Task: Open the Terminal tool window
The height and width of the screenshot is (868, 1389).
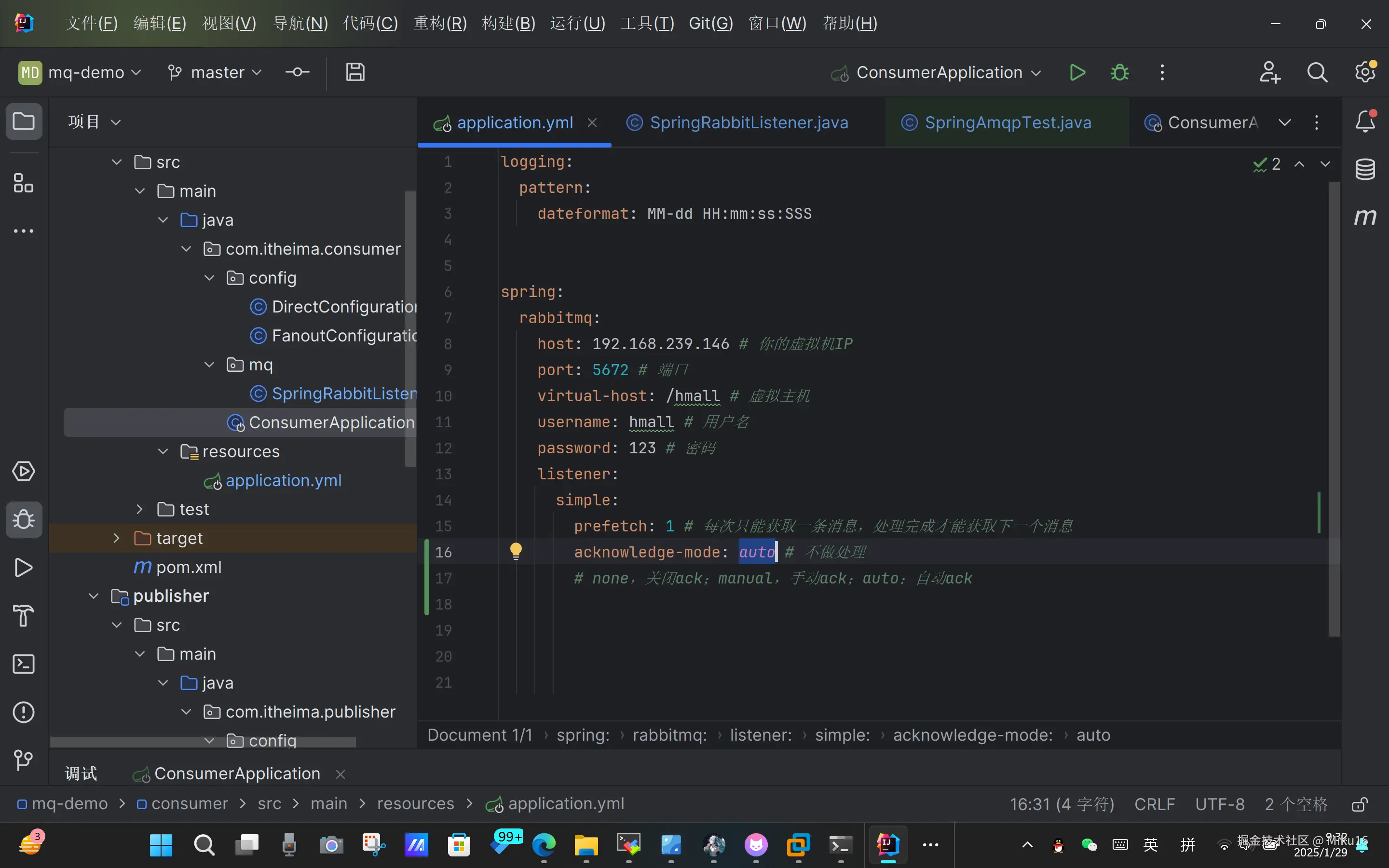Action: point(24,664)
